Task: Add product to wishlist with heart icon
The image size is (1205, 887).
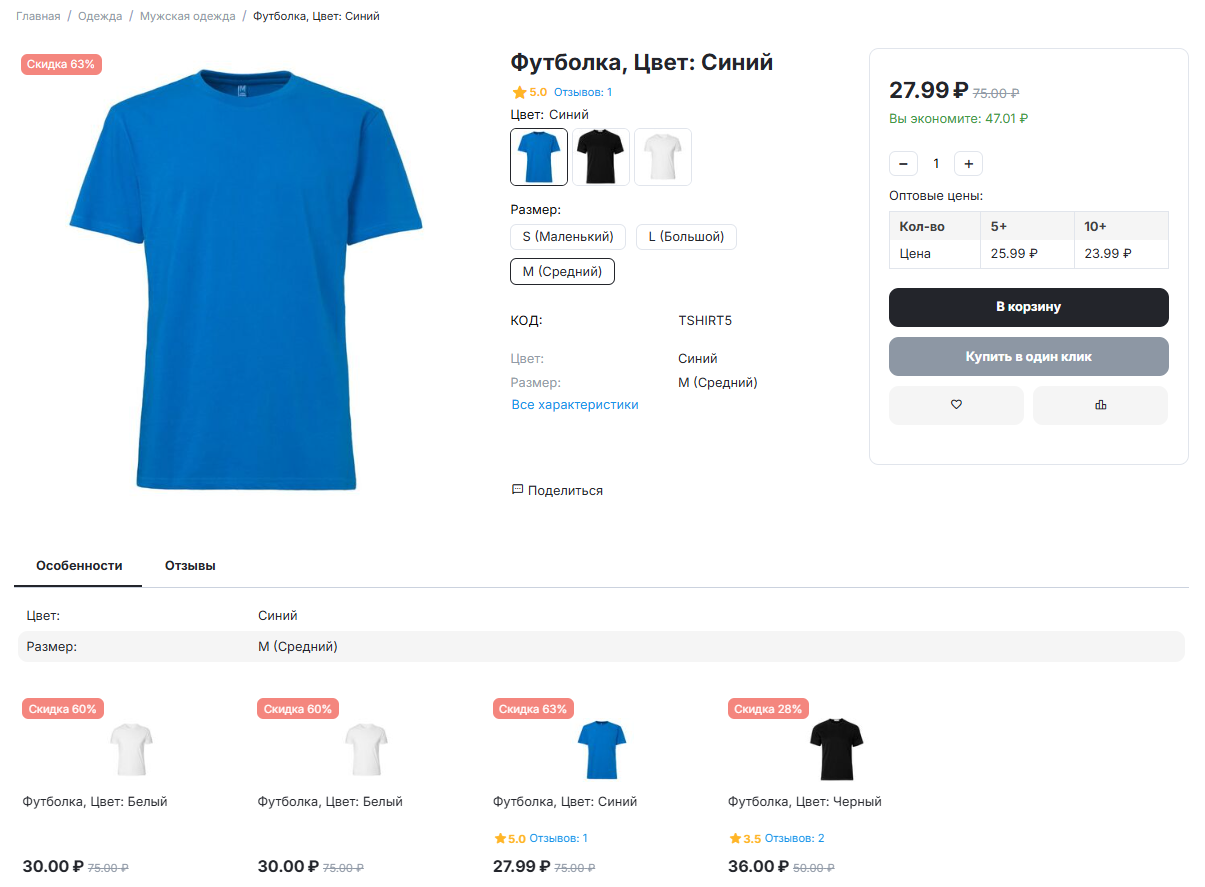Action: click(x=956, y=405)
